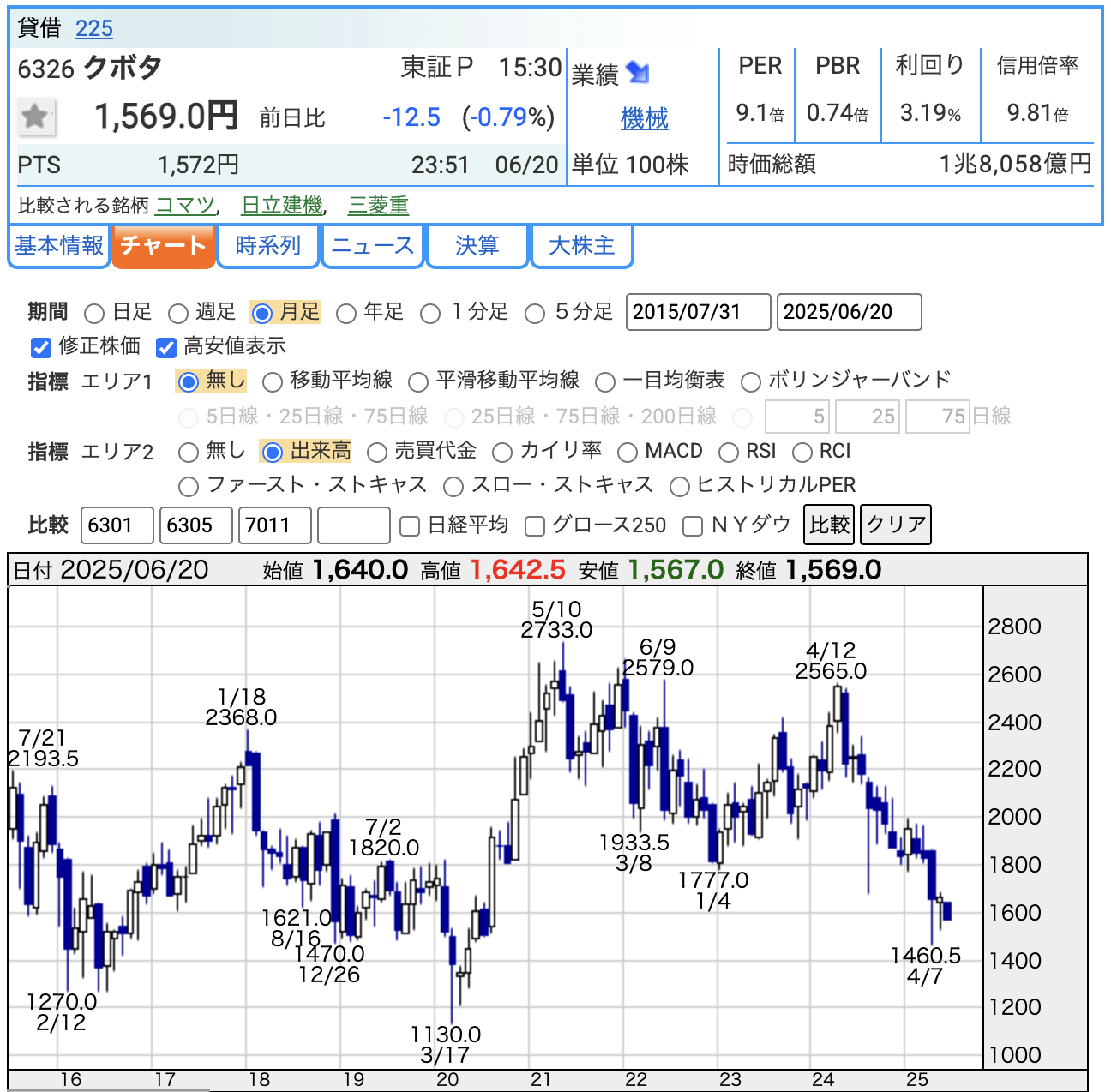Choose 一目均衡表 indicator
1111x1092 pixels.
point(605,381)
